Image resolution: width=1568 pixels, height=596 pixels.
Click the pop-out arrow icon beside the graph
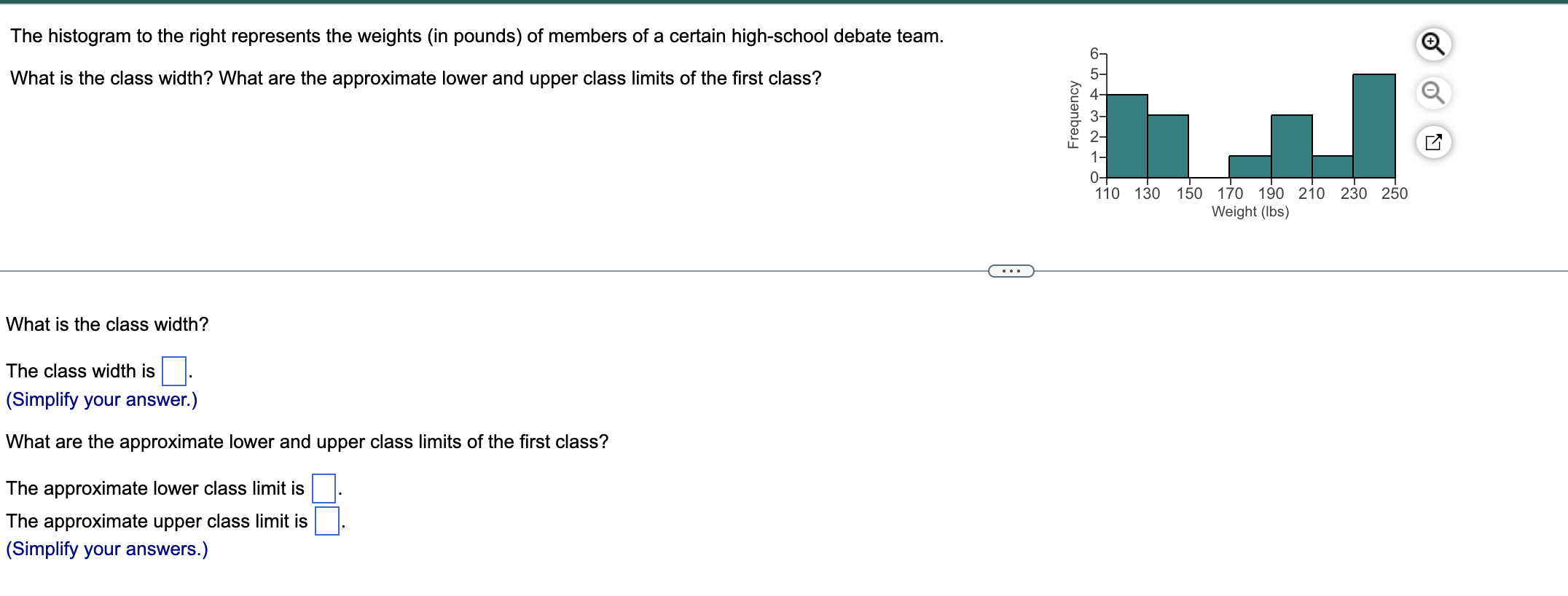[1433, 143]
